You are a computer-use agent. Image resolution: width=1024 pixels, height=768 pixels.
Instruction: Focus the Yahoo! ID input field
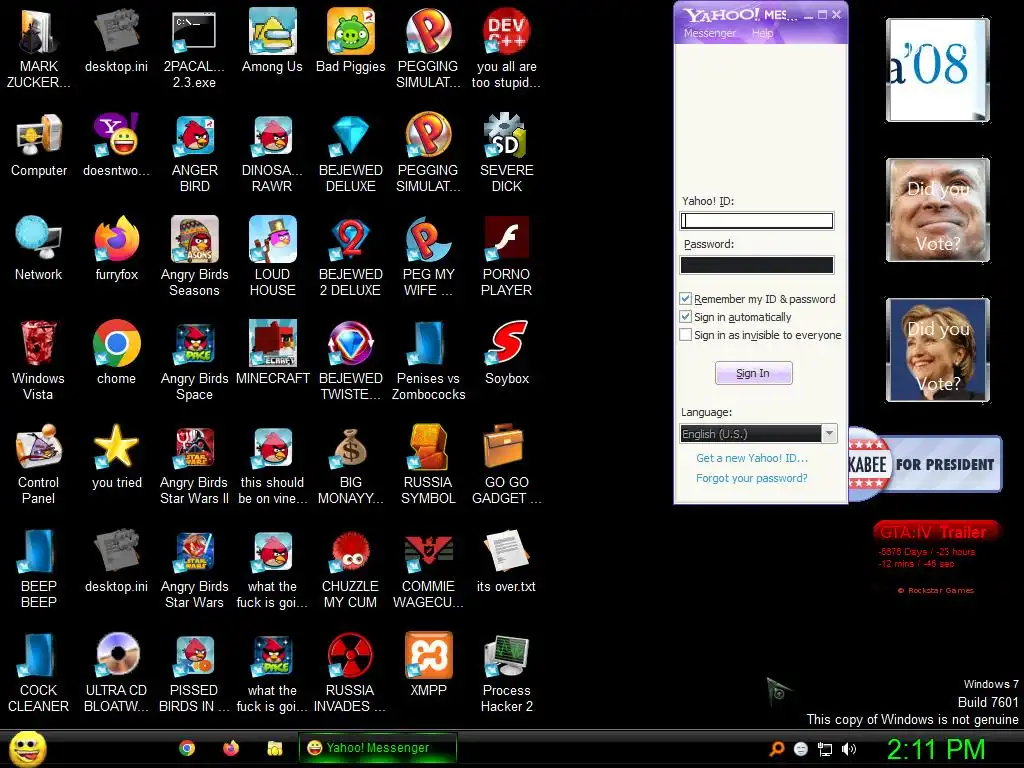click(x=757, y=221)
